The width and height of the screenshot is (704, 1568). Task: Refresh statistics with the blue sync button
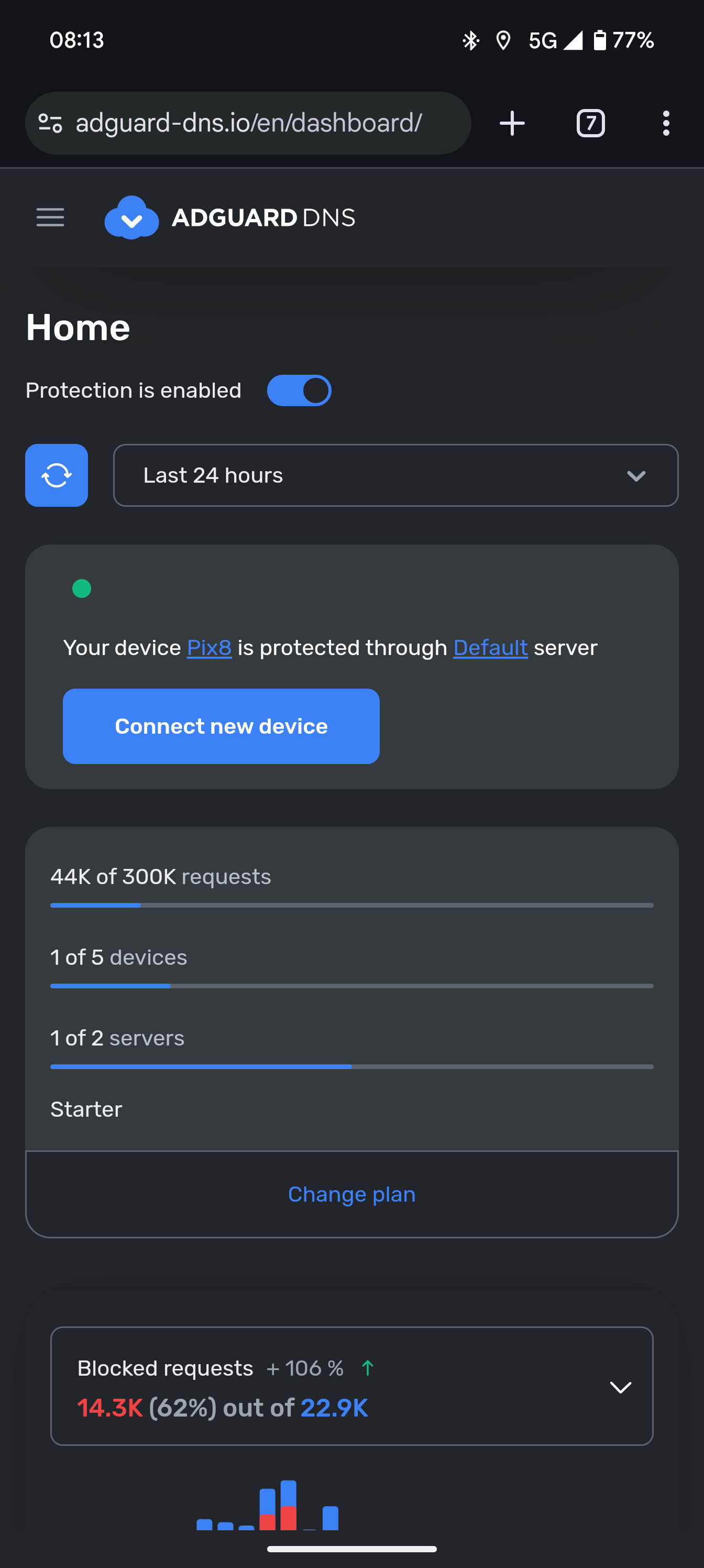[57, 475]
